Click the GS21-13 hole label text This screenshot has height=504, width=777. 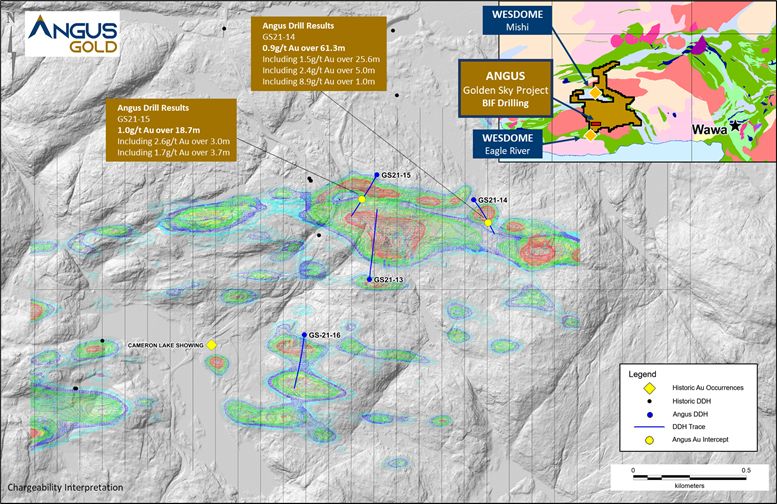point(388,280)
